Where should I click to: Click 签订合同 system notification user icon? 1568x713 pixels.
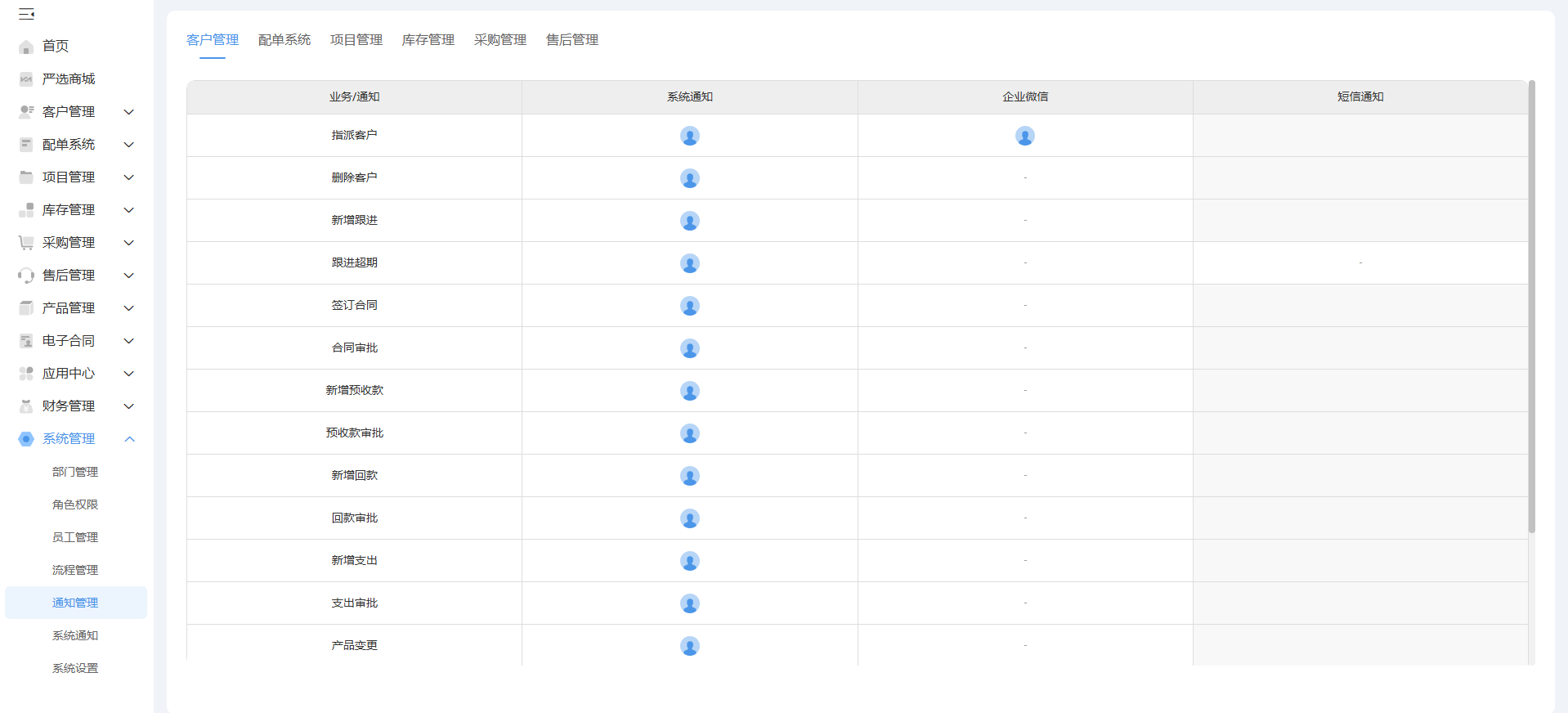pyautogui.click(x=690, y=306)
